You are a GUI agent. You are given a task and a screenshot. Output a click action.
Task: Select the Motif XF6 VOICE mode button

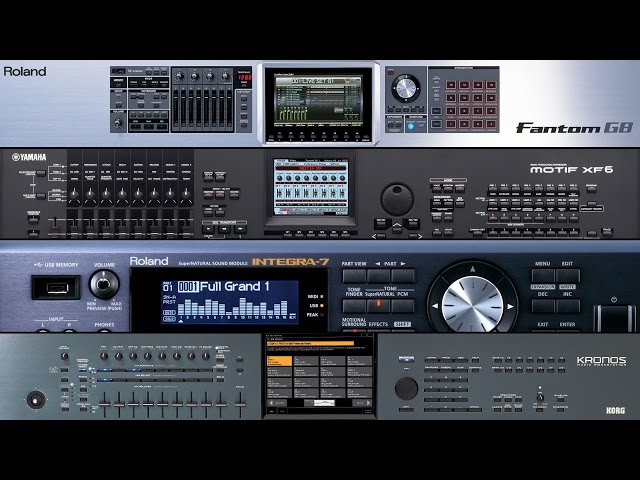[436, 188]
